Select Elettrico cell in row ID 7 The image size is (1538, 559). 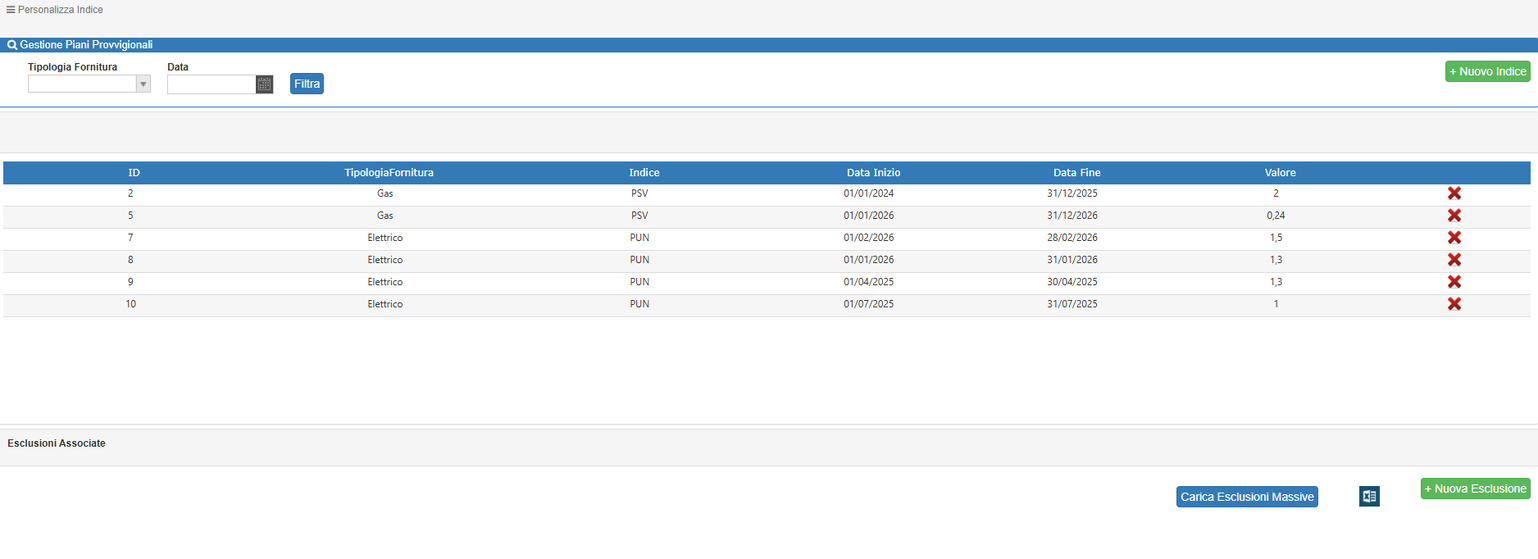(385, 238)
